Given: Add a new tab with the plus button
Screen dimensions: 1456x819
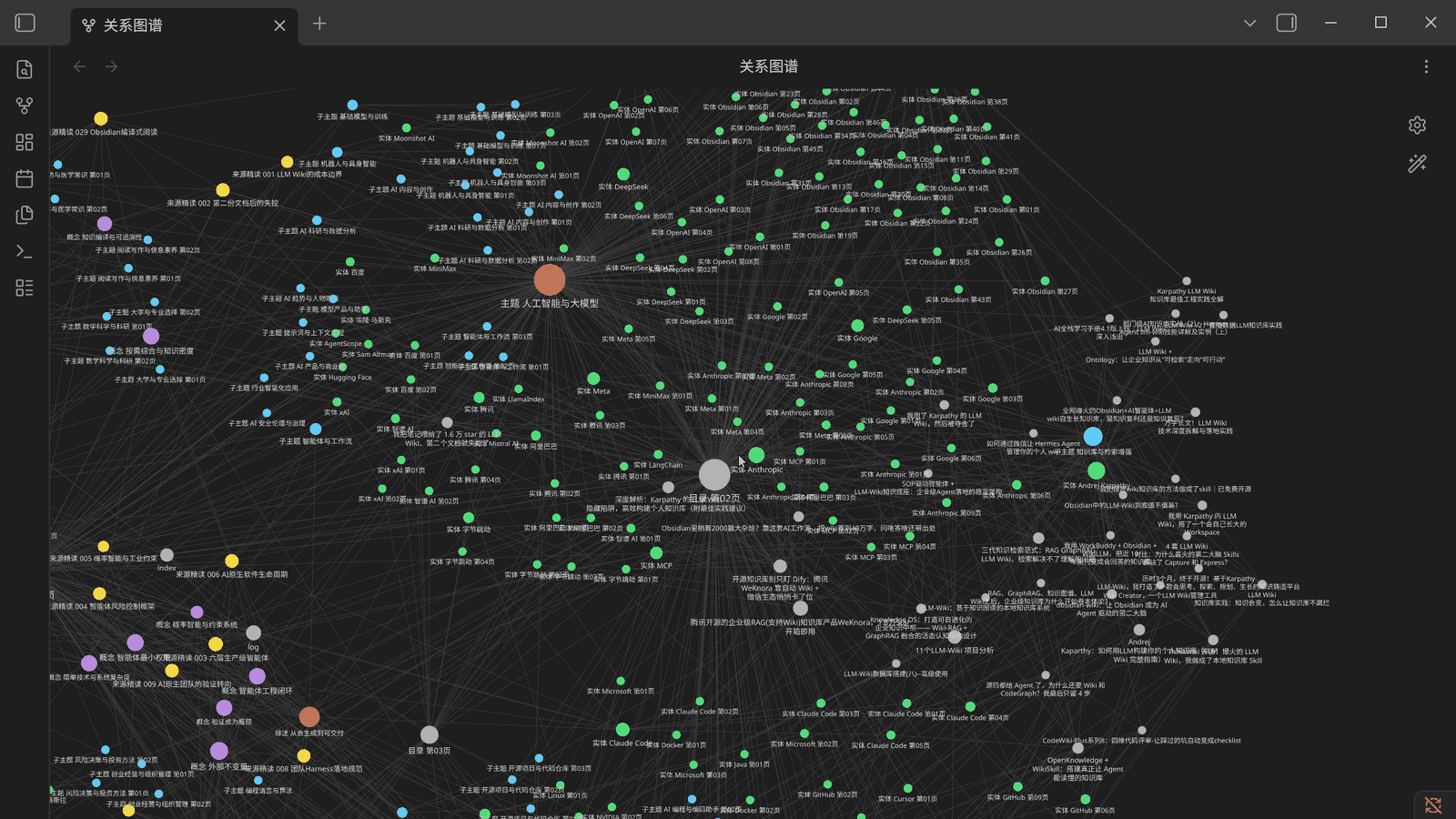Looking at the screenshot, I should click(319, 24).
